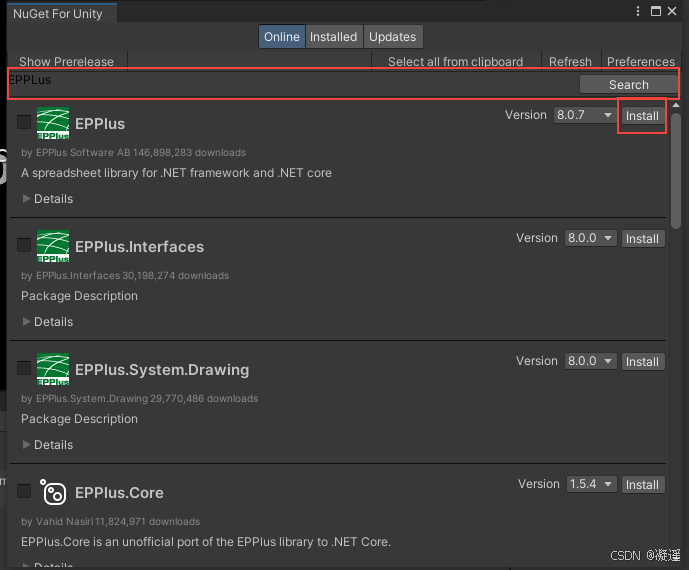Click the EPPlus package logo icon

point(53,123)
